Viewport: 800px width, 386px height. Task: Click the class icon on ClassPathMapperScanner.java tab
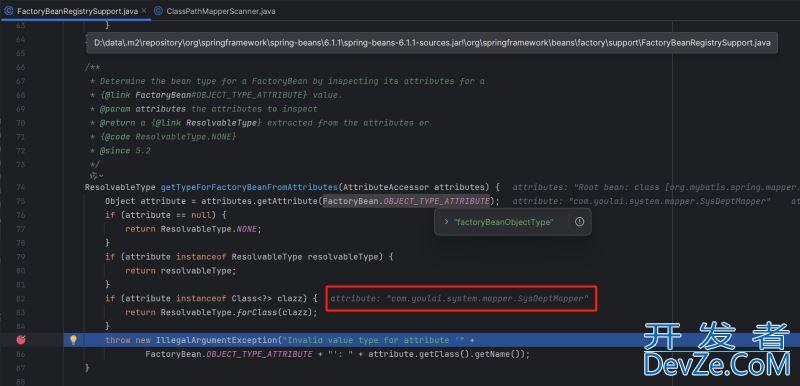(x=158, y=11)
